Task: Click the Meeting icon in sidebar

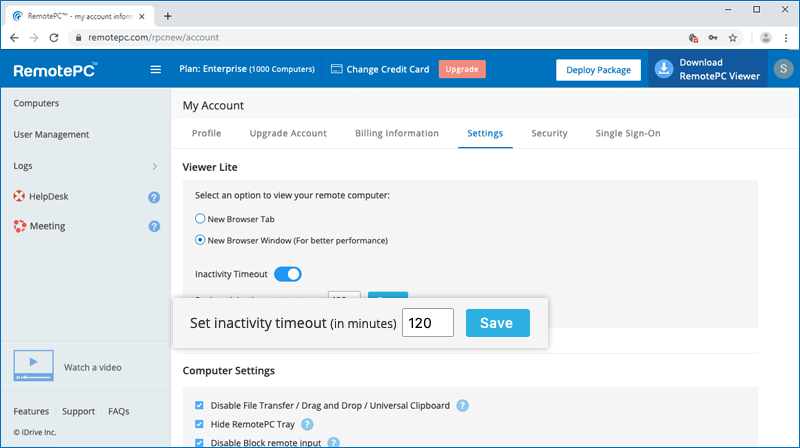Action: tap(19, 226)
